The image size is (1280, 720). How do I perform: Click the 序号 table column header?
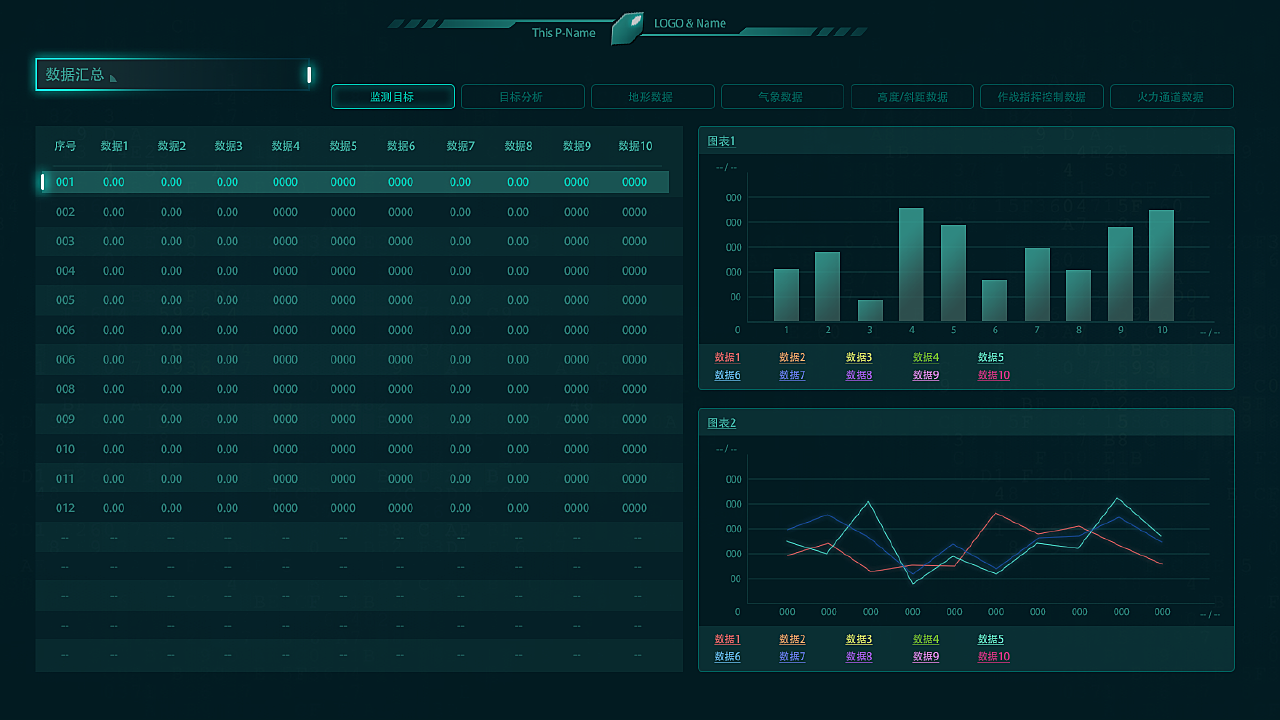tap(65, 146)
